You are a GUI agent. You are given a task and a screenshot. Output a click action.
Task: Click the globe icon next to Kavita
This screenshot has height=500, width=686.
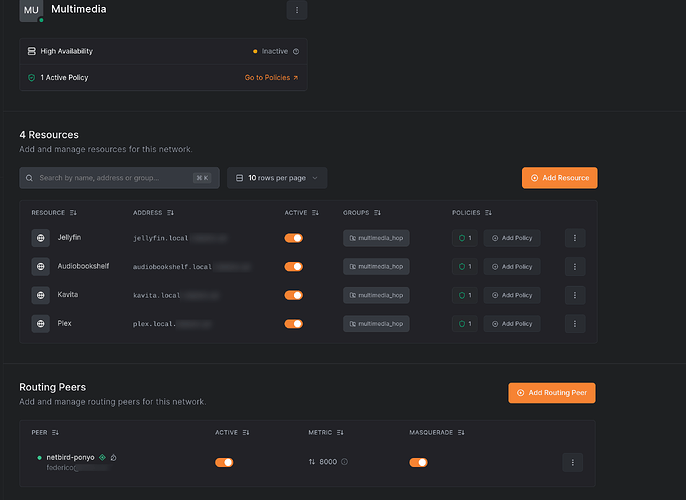tap(40, 295)
